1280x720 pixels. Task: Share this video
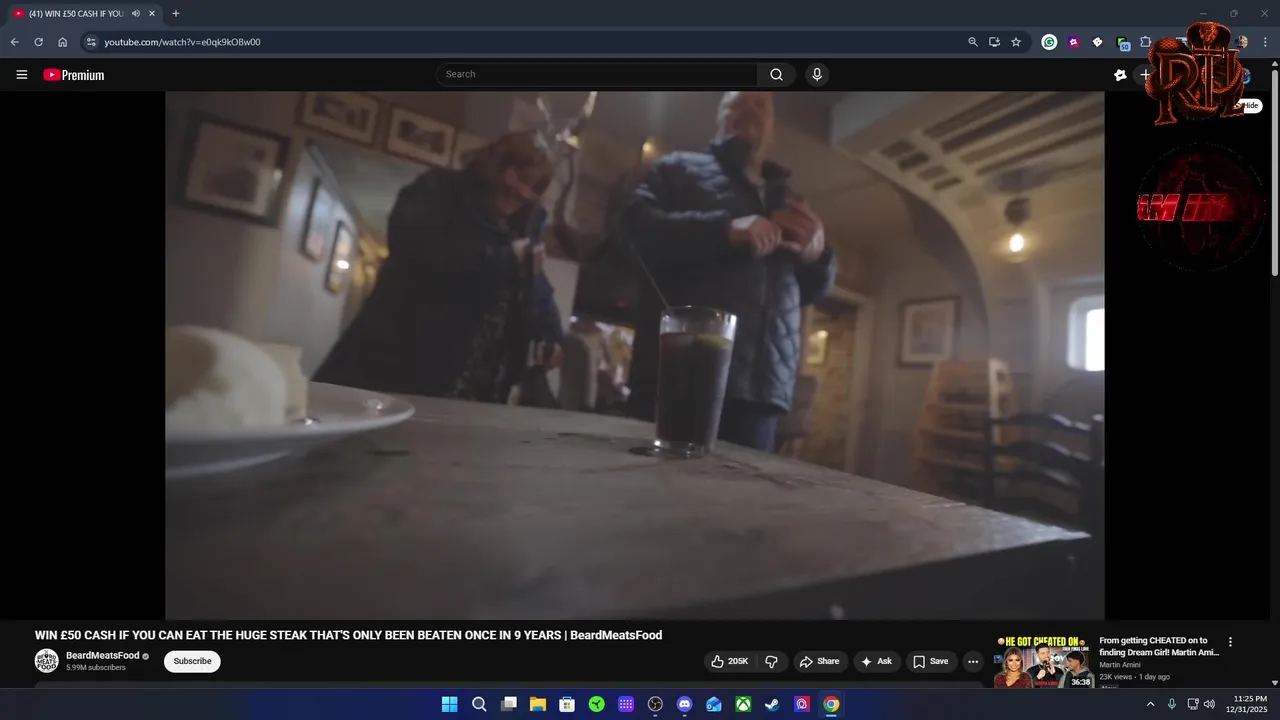[x=820, y=661]
